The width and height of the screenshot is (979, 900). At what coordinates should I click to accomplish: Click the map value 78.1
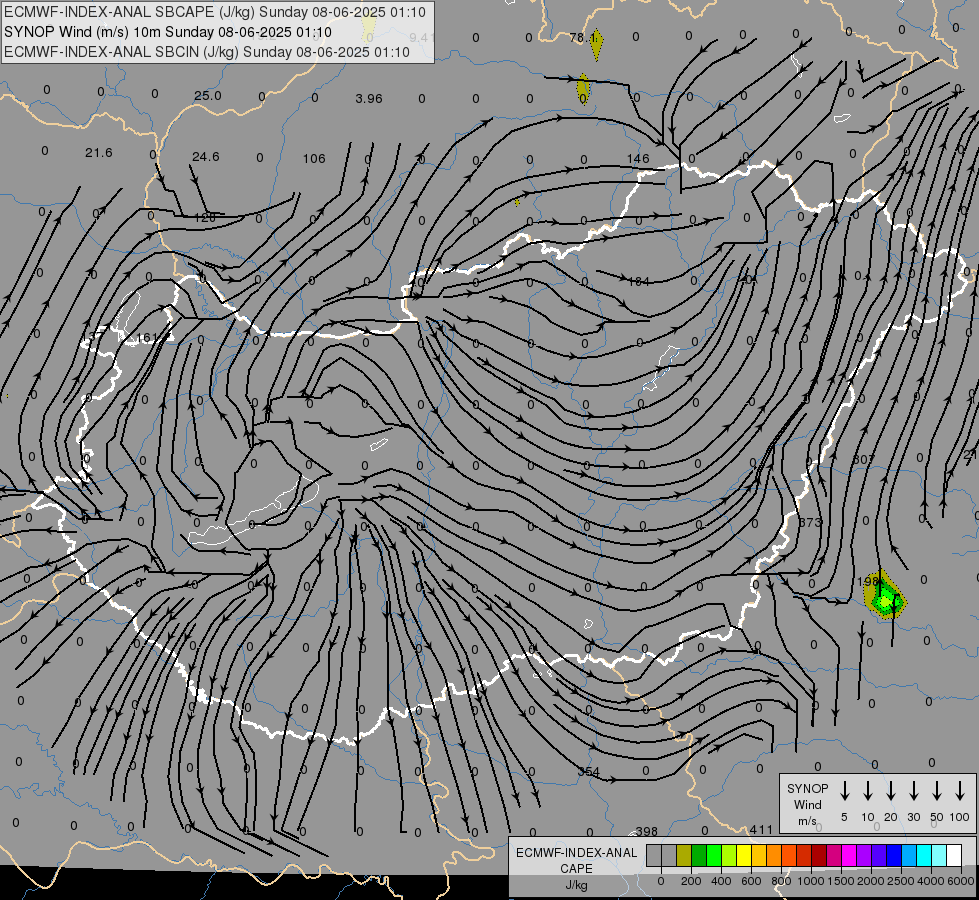583,37
